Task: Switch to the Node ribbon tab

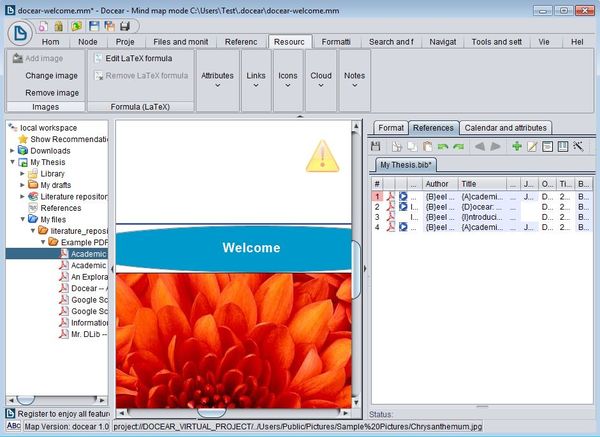Action: [88, 42]
